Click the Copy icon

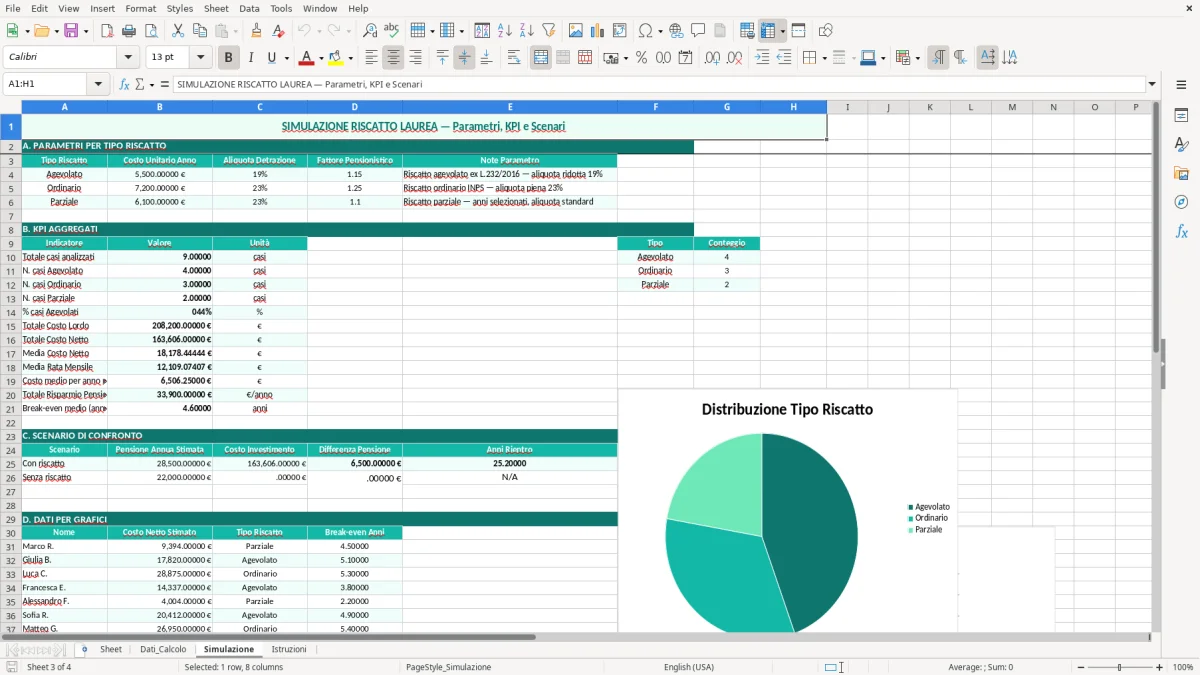coord(200,31)
